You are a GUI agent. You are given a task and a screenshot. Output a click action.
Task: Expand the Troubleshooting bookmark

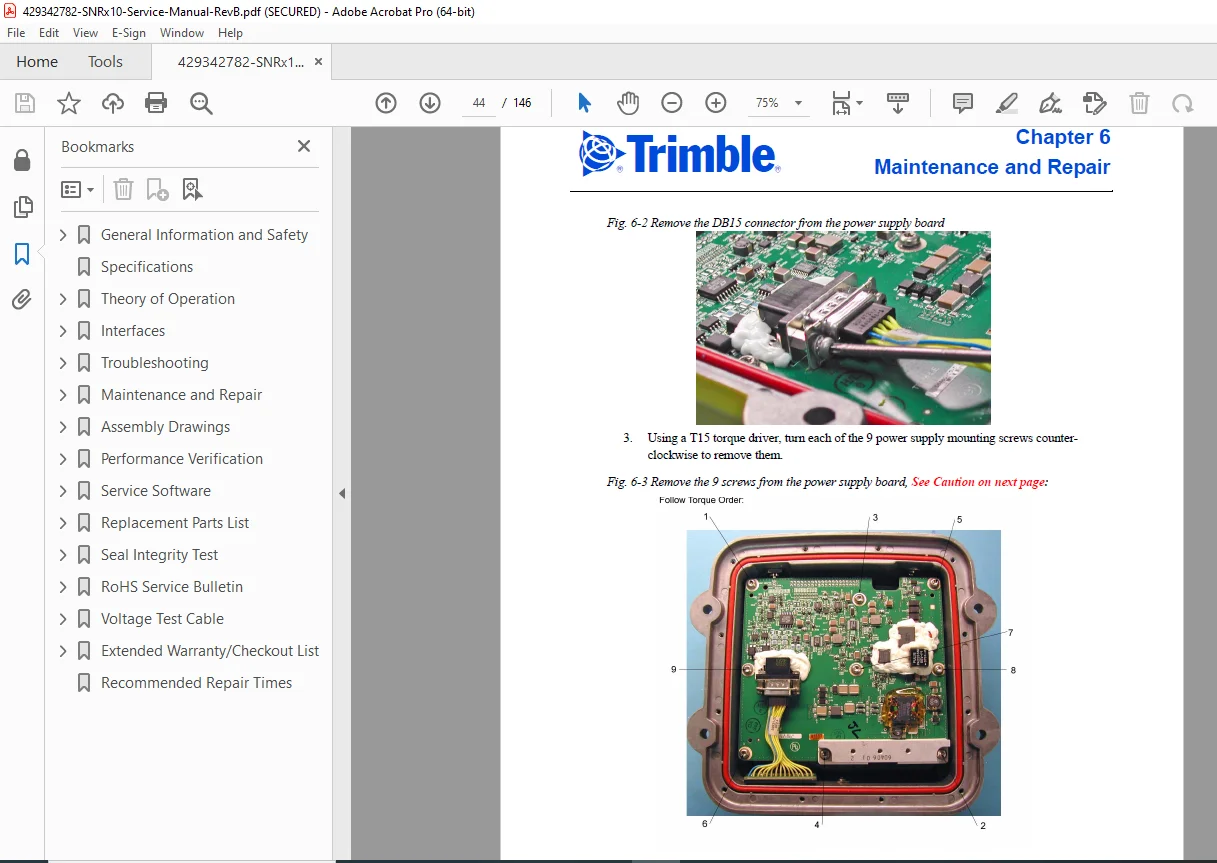(63, 363)
